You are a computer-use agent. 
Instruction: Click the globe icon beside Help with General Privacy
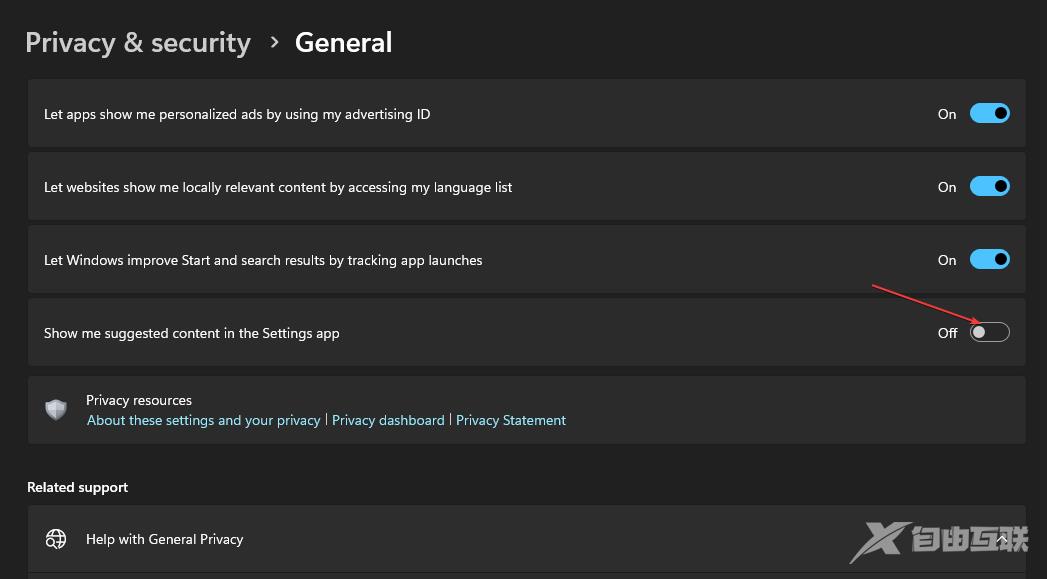point(56,539)
